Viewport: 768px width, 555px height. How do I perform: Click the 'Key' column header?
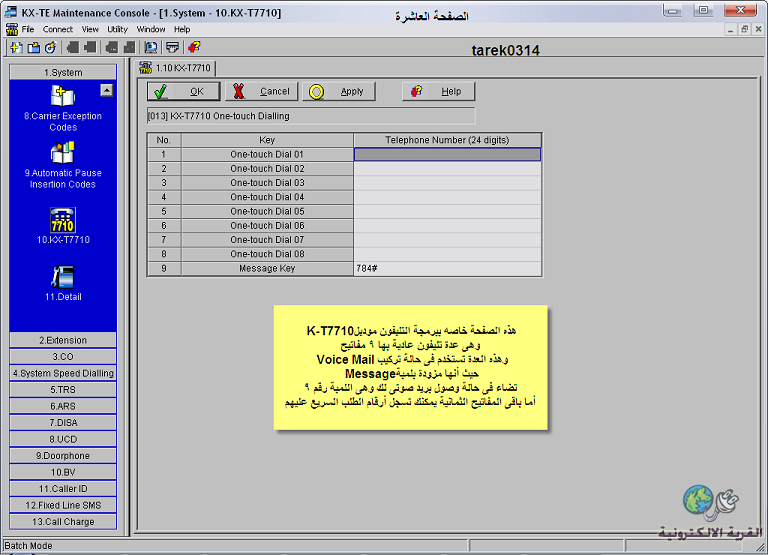pyautogui.click(x=267, y=140)
